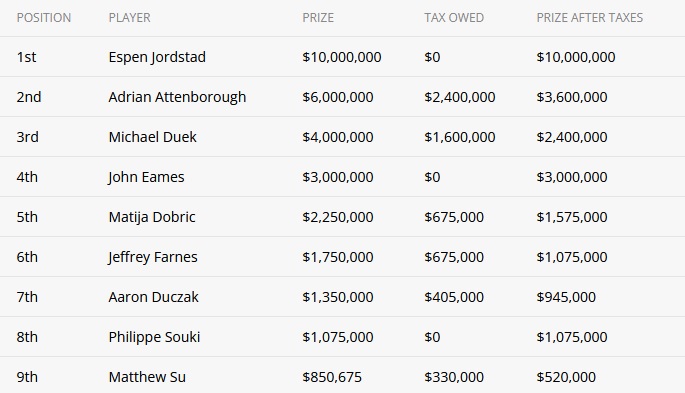The width and height of the screenshot is (685, 393).
Task: Select player name Espen Jordstad
Action: tap(157, 57)
